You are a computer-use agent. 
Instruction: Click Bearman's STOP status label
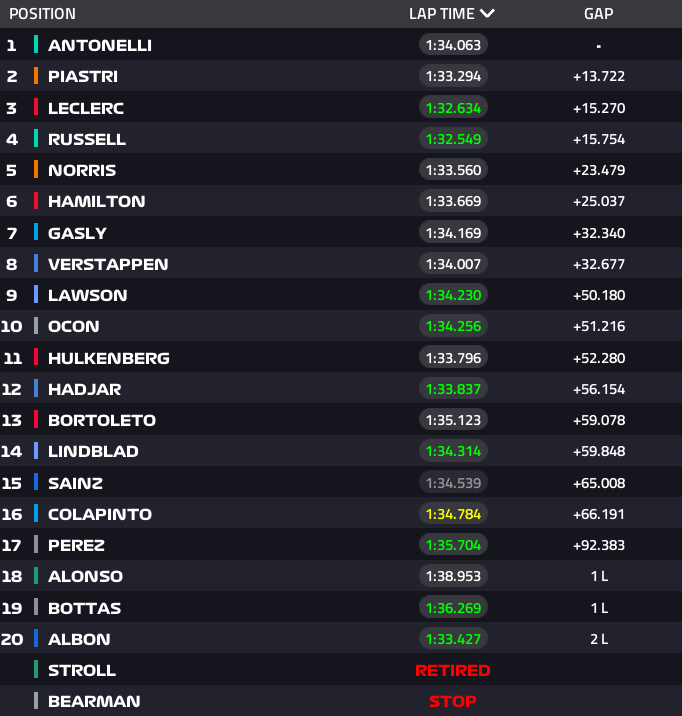[x=453, y=701]
